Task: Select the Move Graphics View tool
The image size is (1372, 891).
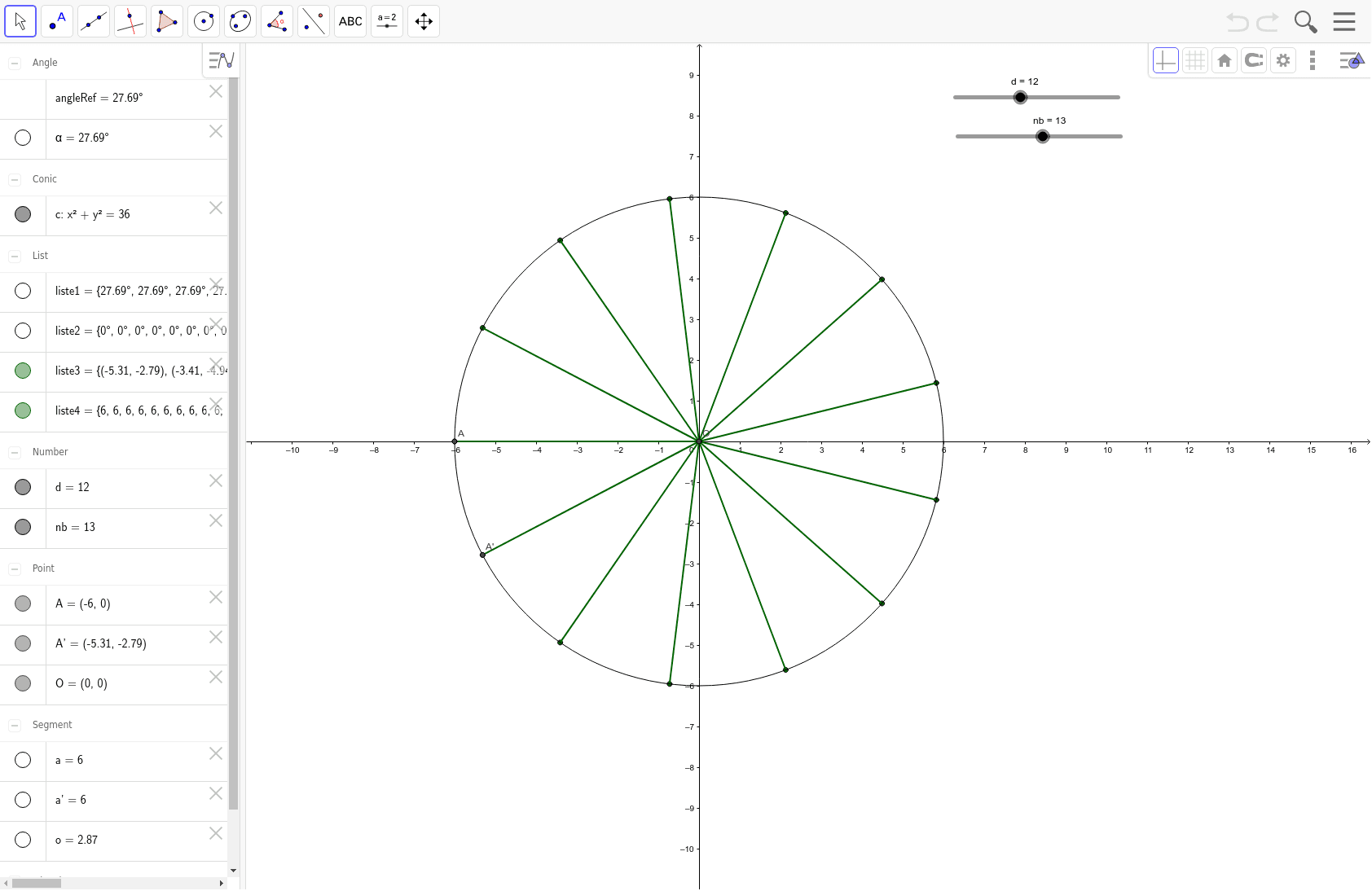Action: coord(424,21)
